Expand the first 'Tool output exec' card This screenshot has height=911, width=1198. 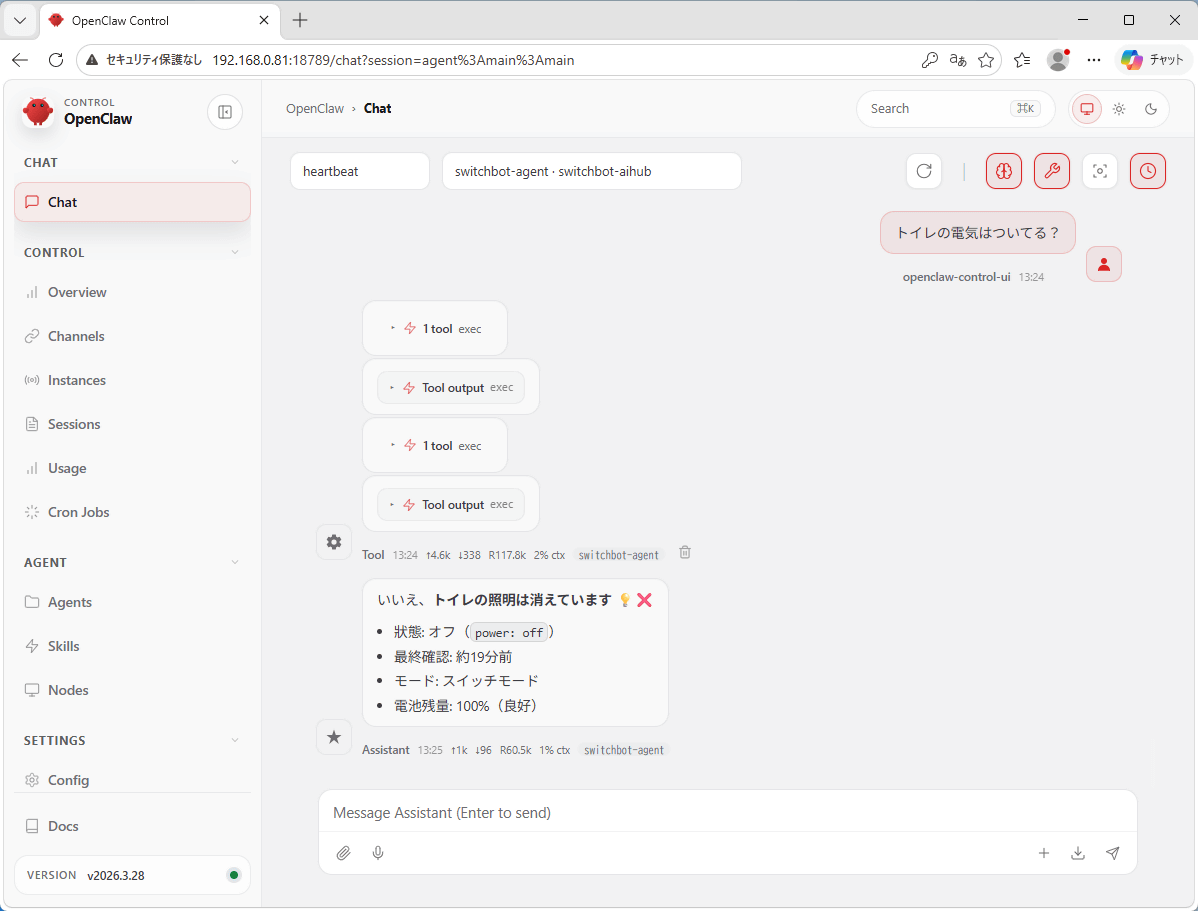coord(451,387)
